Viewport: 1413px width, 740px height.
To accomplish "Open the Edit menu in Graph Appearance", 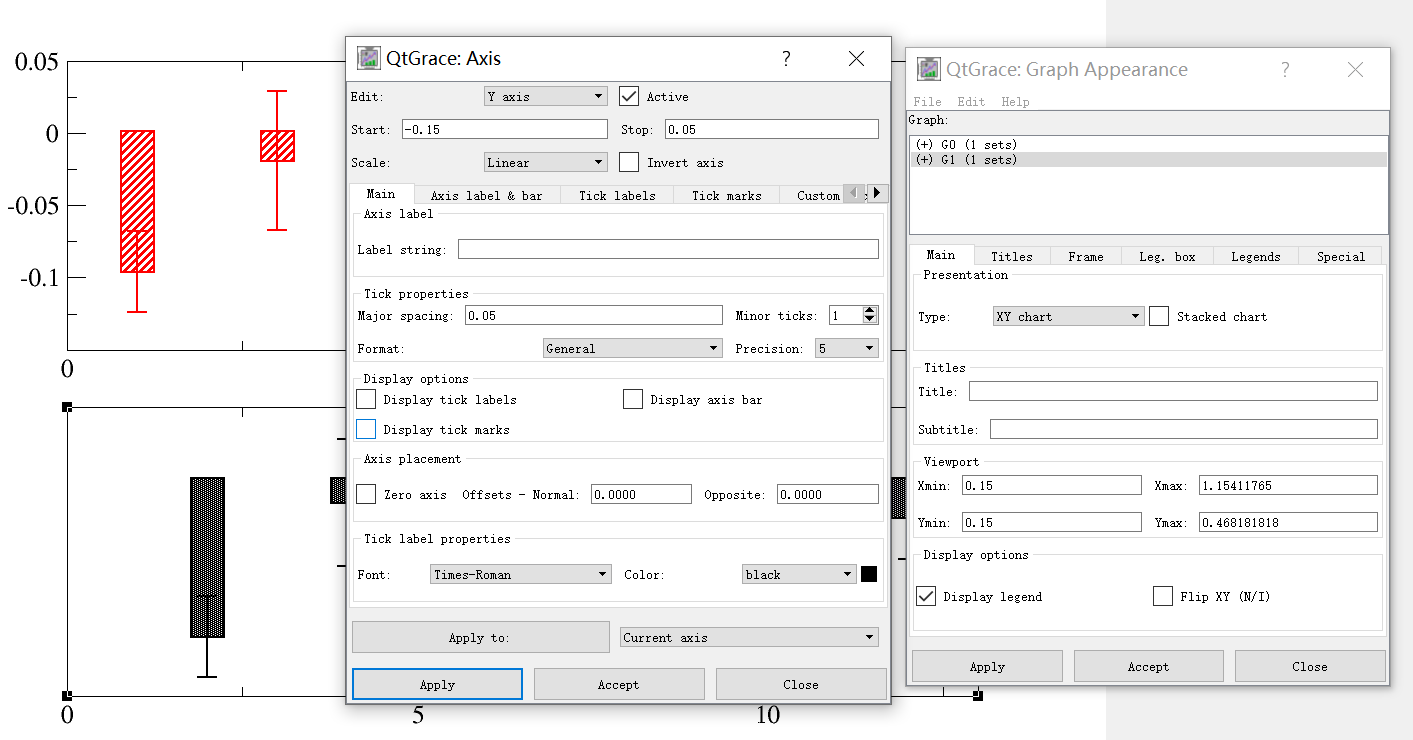I will [x=971, y=101].
